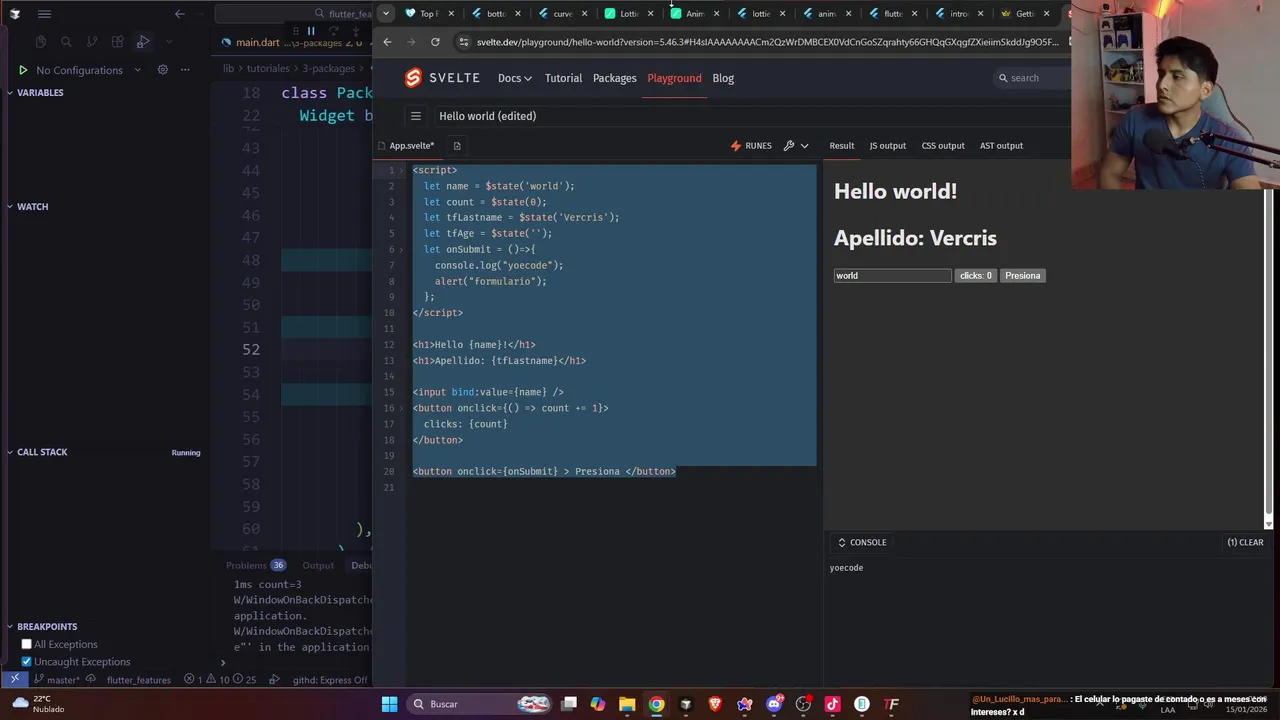
Task: Click the Presiona button in result
Action: click(1022, 276)
